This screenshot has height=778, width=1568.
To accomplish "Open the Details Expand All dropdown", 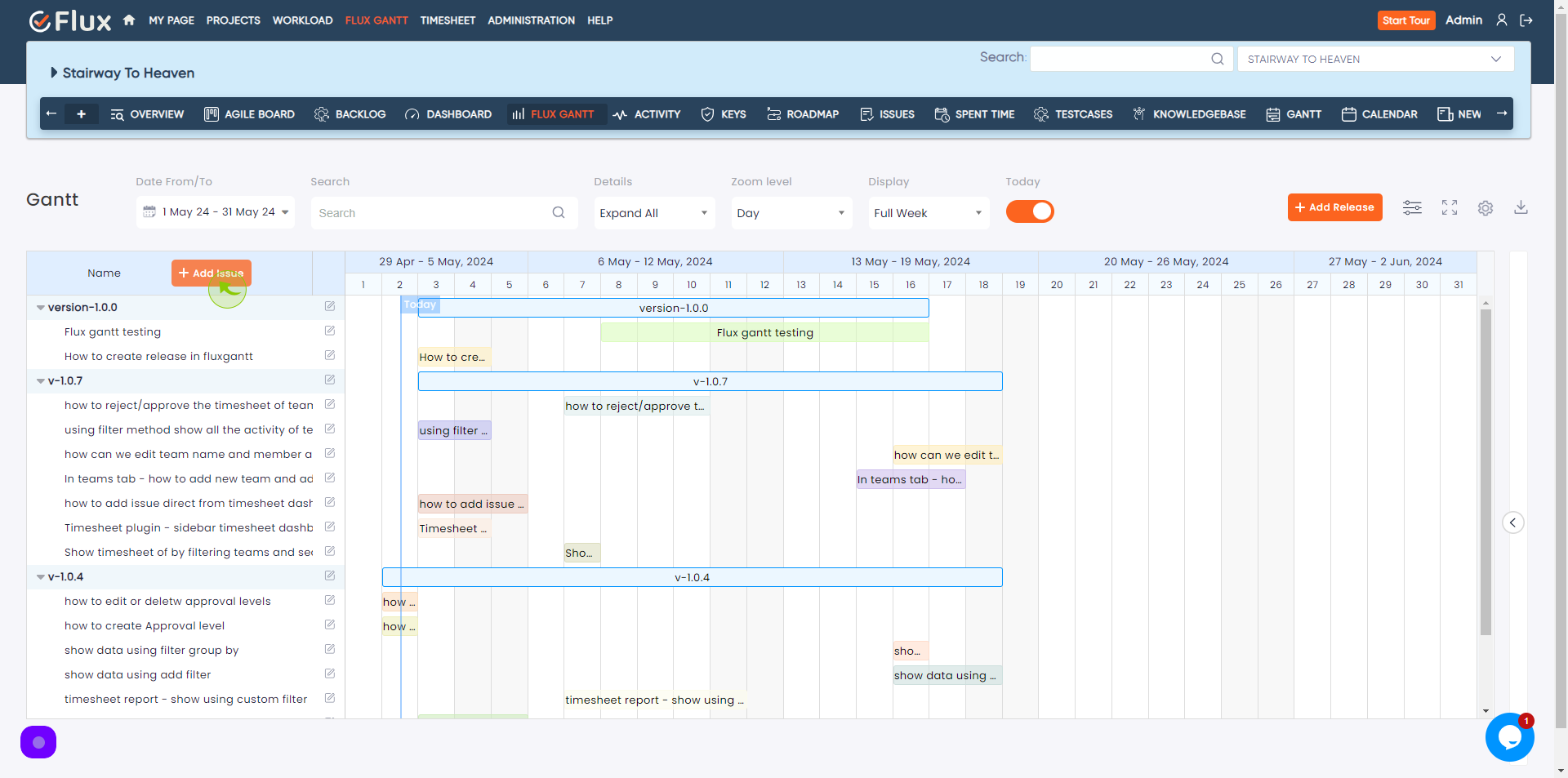I will tap(654, 213).
